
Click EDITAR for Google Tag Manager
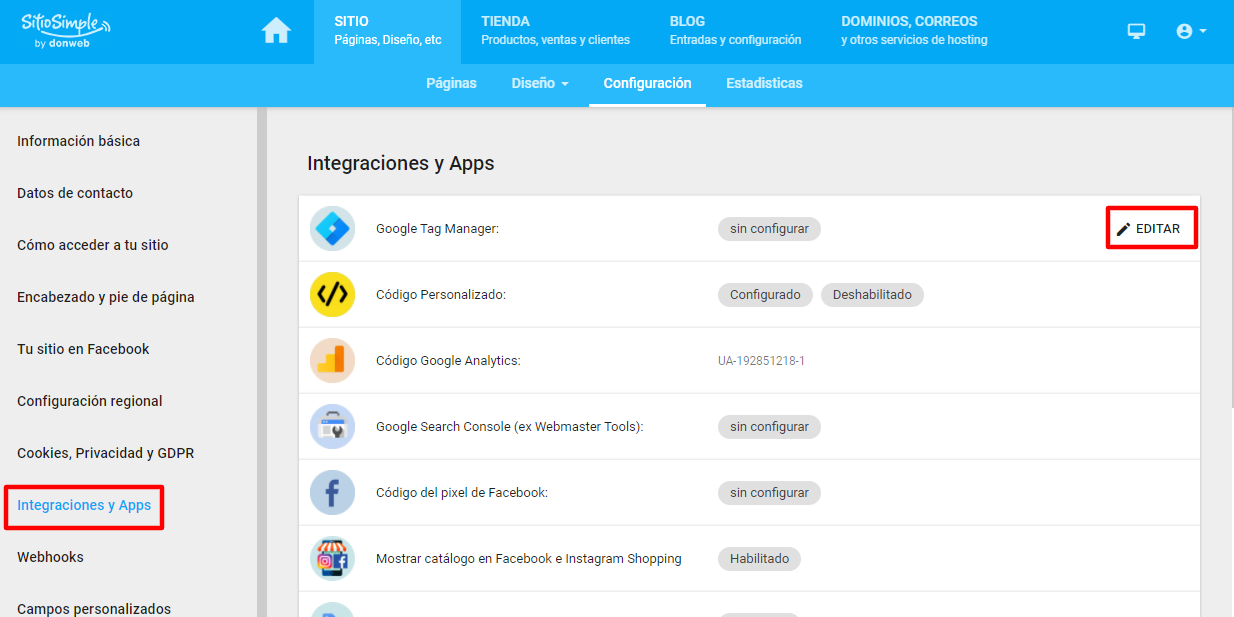(1151, 229)
